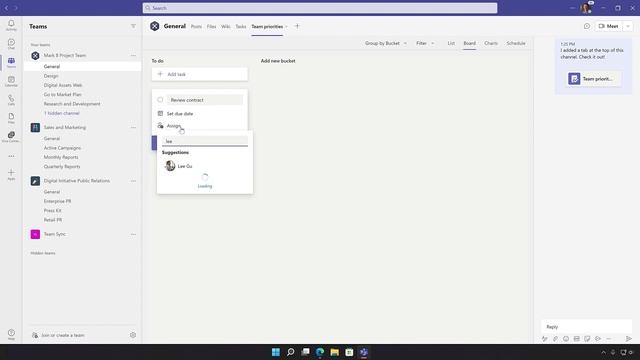
Task: Show the 1 hidden channel link
Action: (62, 113)
